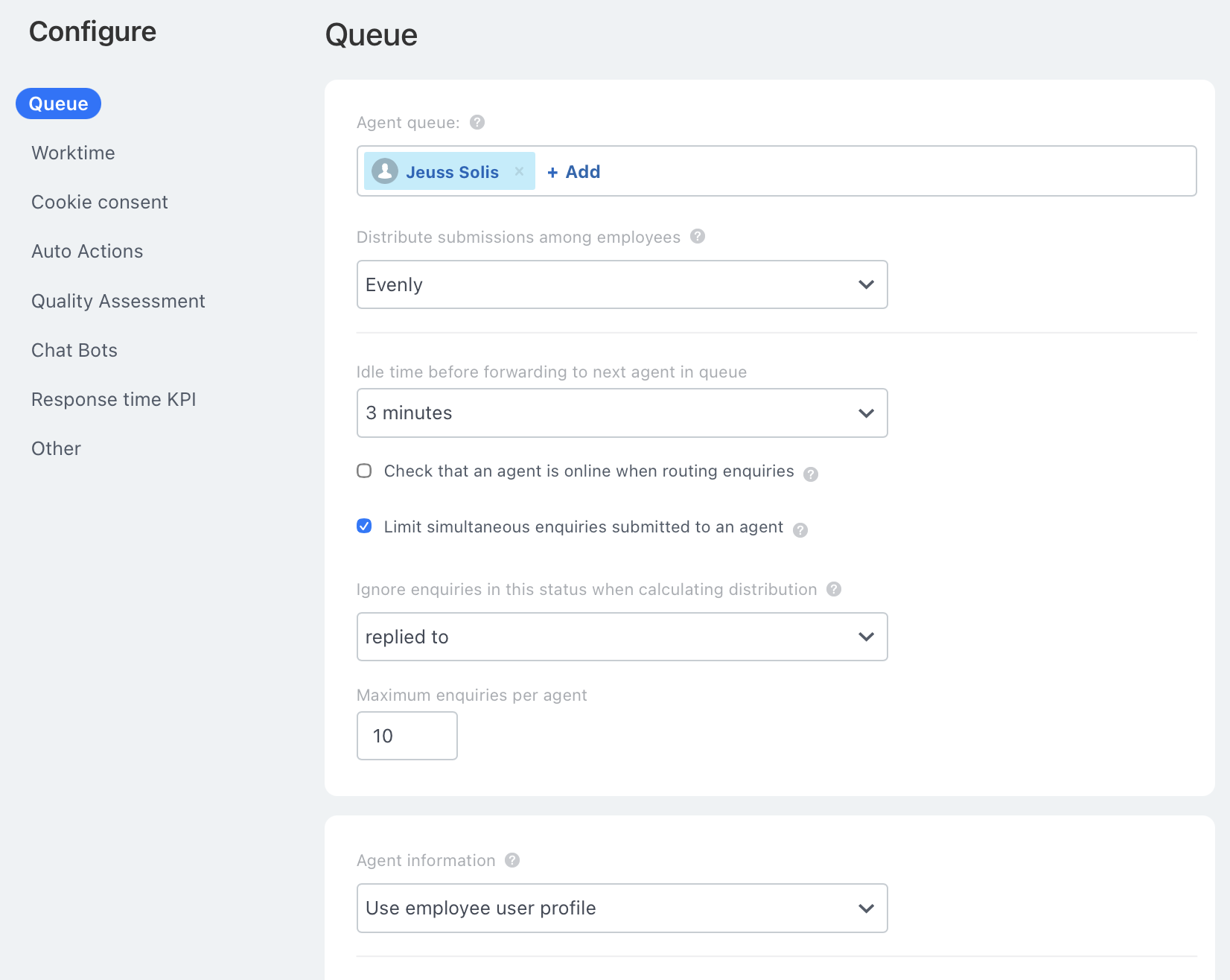Expand Use employee user profile dropdown
The width and height of the screenshot is (1230, 980).
click(622, 908)
